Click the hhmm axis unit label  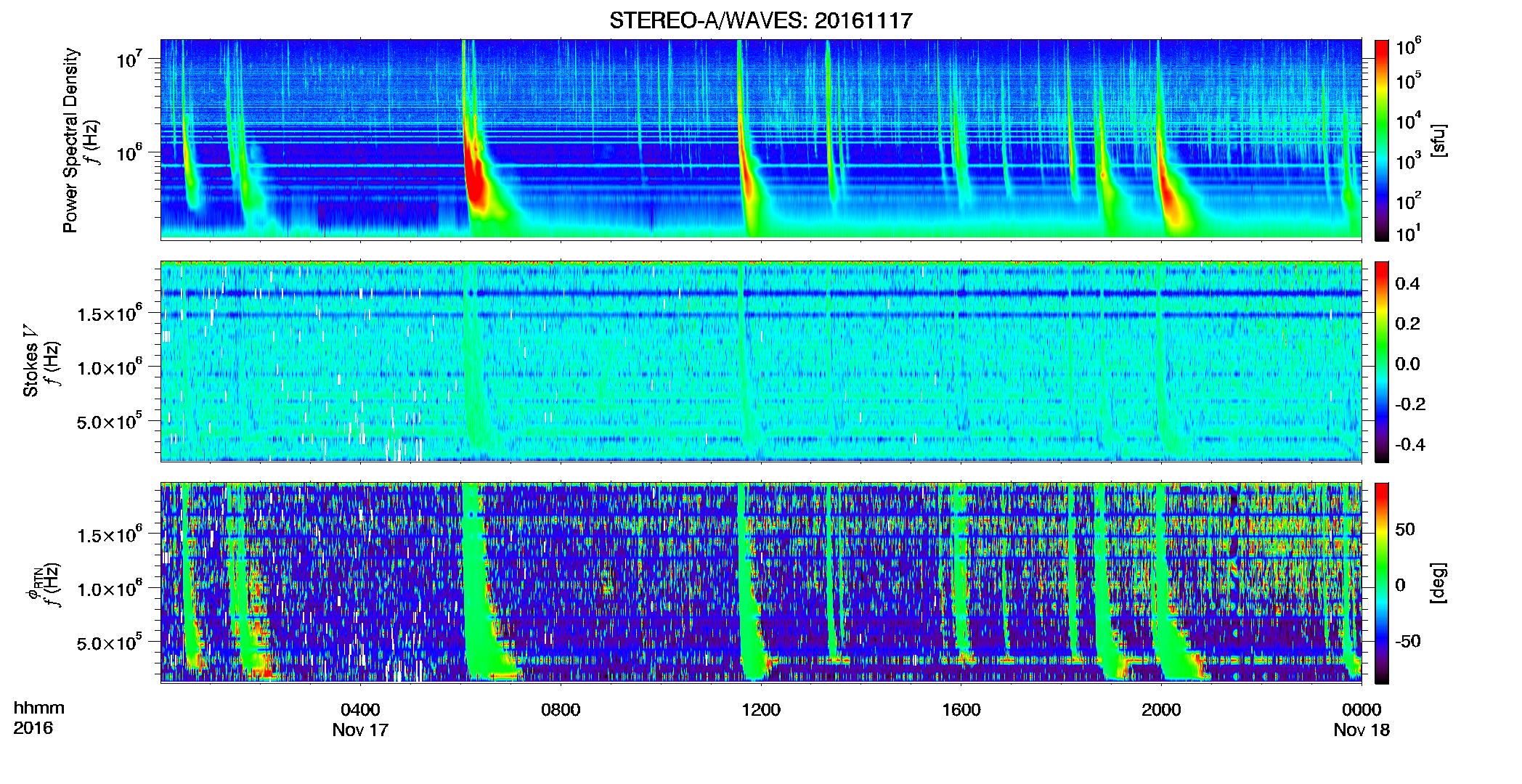[39, 708]
